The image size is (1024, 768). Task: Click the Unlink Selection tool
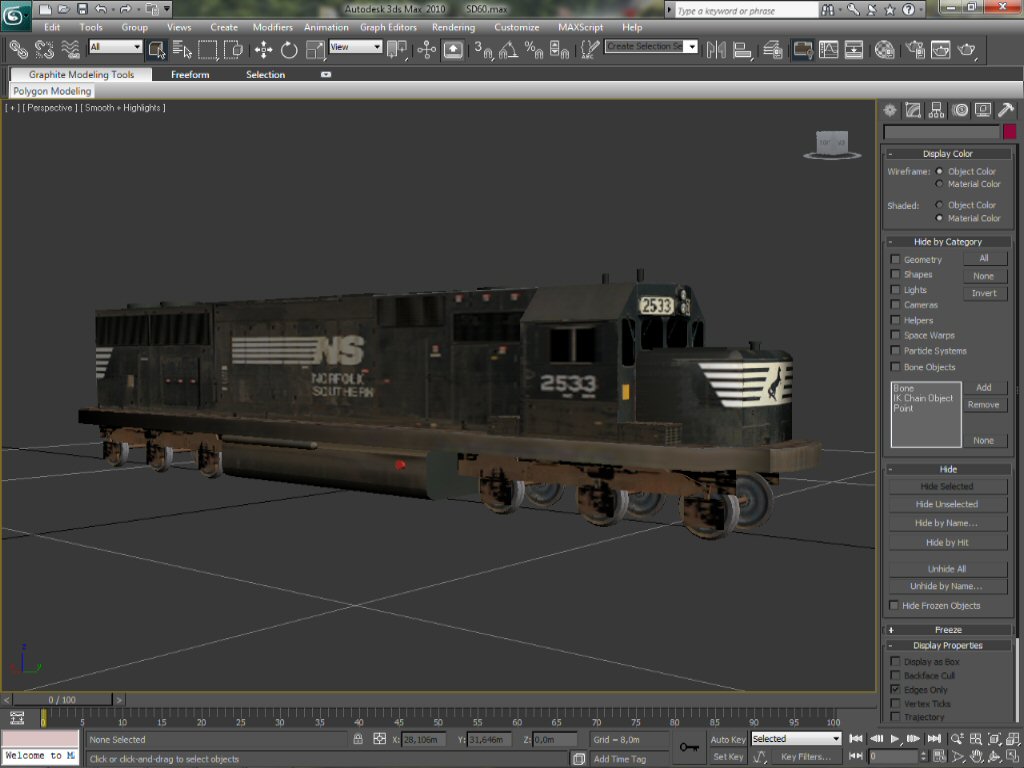pos(44,50)
